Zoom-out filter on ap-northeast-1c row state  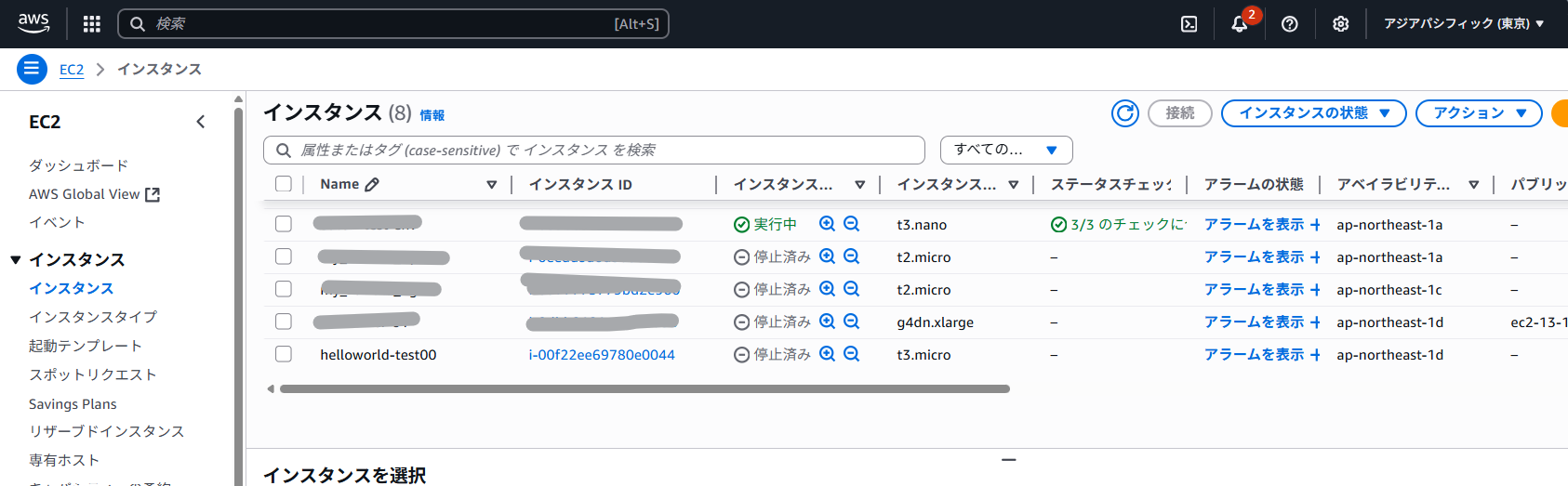tap(851, 289)
